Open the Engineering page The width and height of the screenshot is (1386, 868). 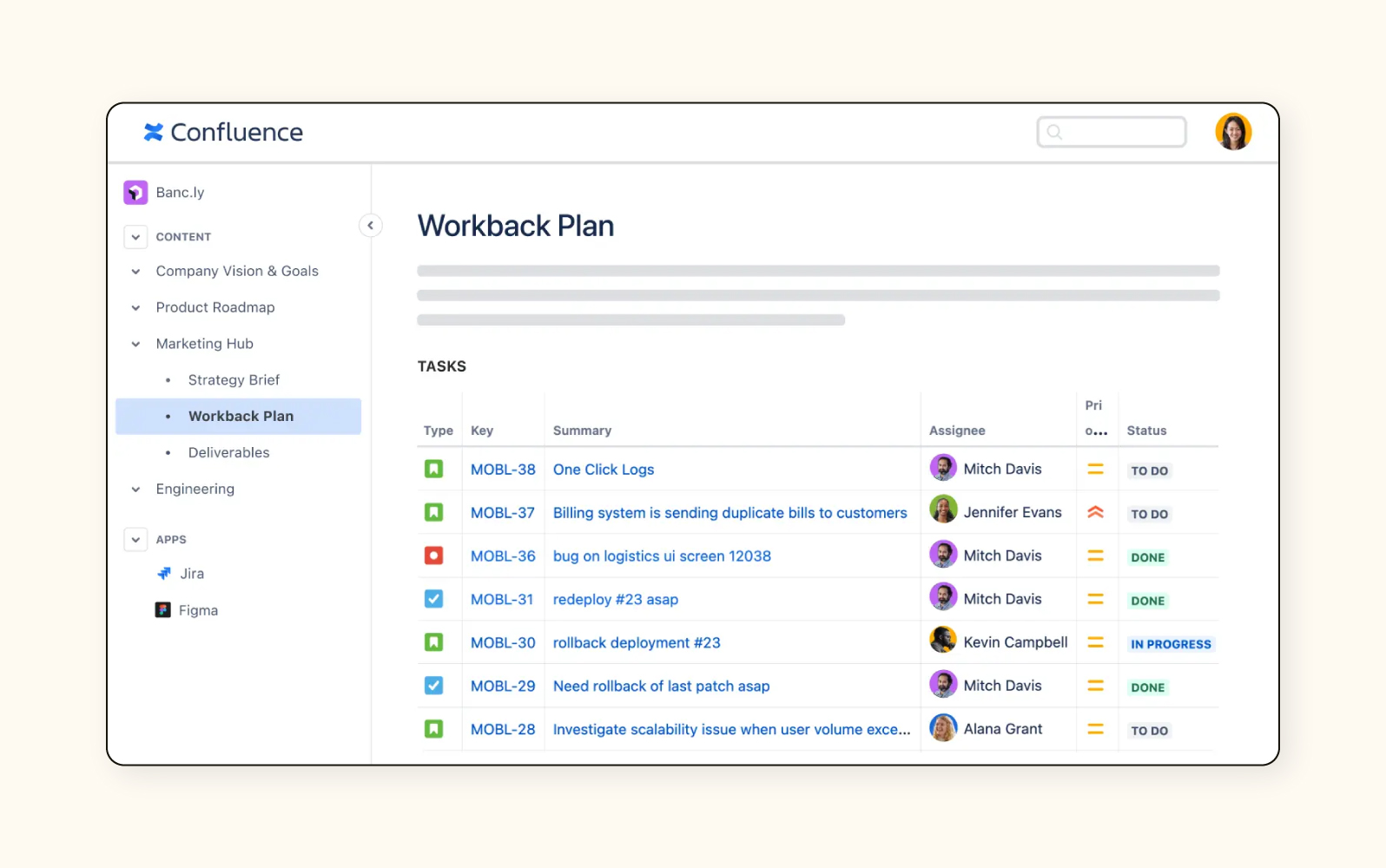pyautogui.click(x=195, y=490)
